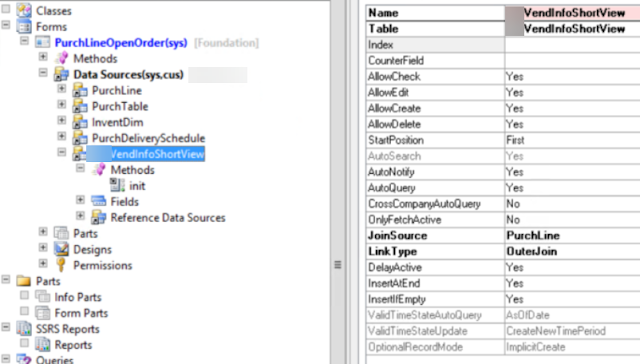The height and width of the screenshot is (364, 640).
Task: Click the PurchLineOpenOrder form icon
Action: (x=42, y=42)
